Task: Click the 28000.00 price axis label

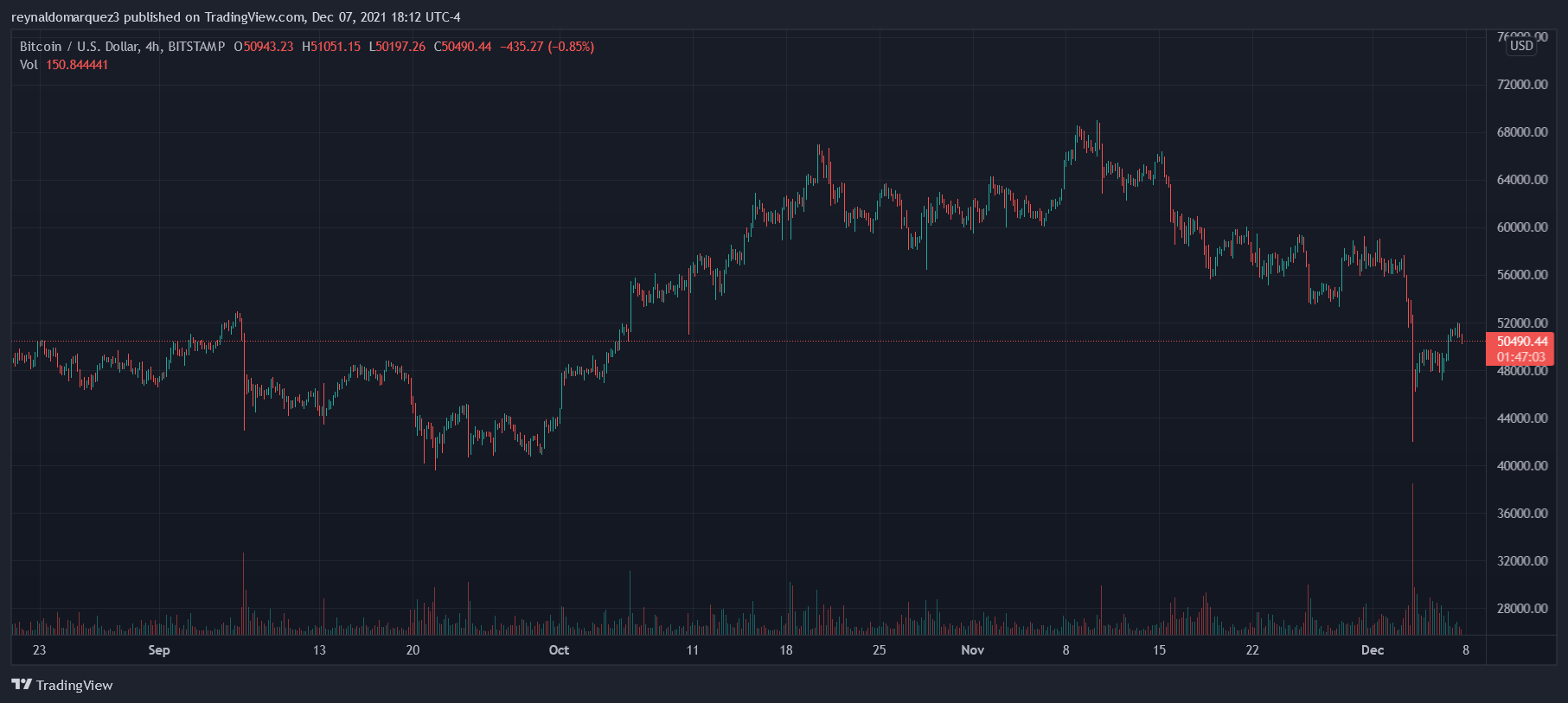Action: pos(1522,609)
